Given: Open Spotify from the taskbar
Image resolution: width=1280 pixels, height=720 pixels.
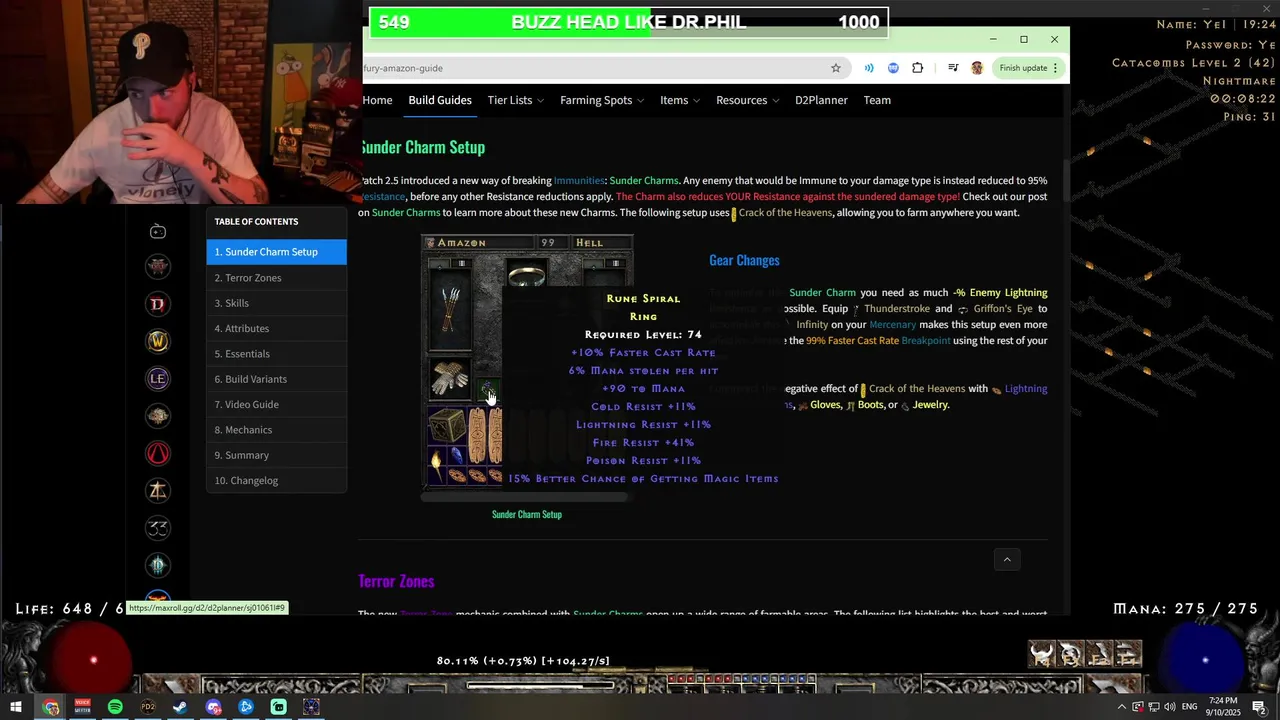Looking at the screenshot, I should [x=115, y=707].
